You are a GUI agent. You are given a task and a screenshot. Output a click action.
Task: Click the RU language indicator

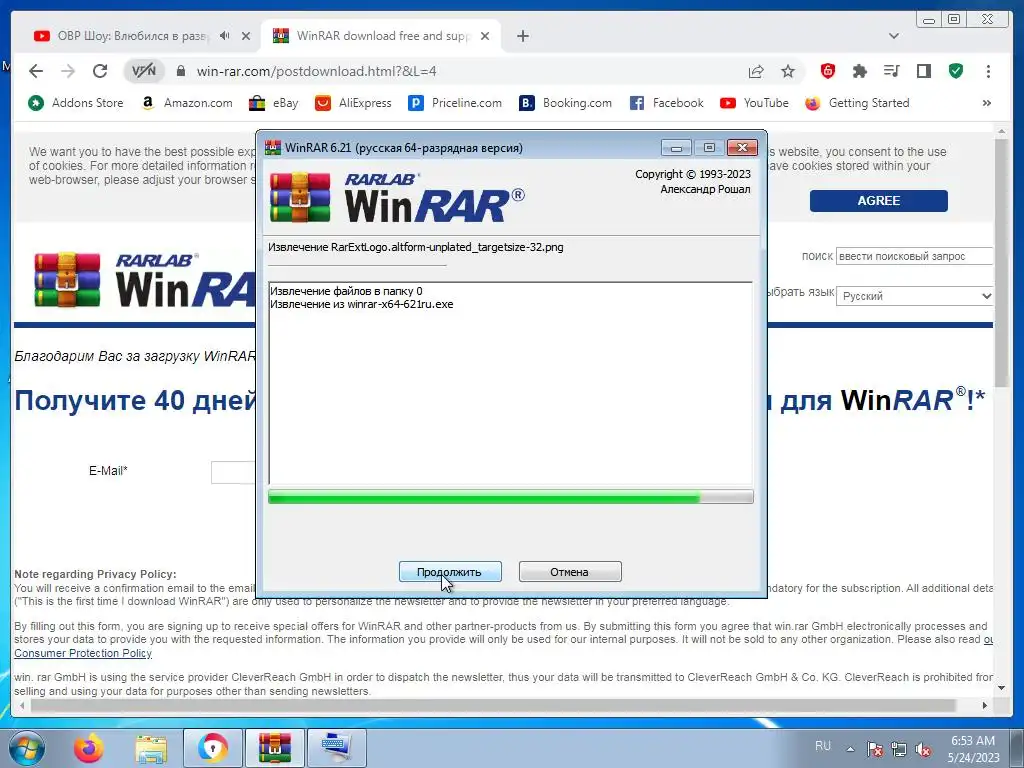pyautogui.click(x=823, y=746)
